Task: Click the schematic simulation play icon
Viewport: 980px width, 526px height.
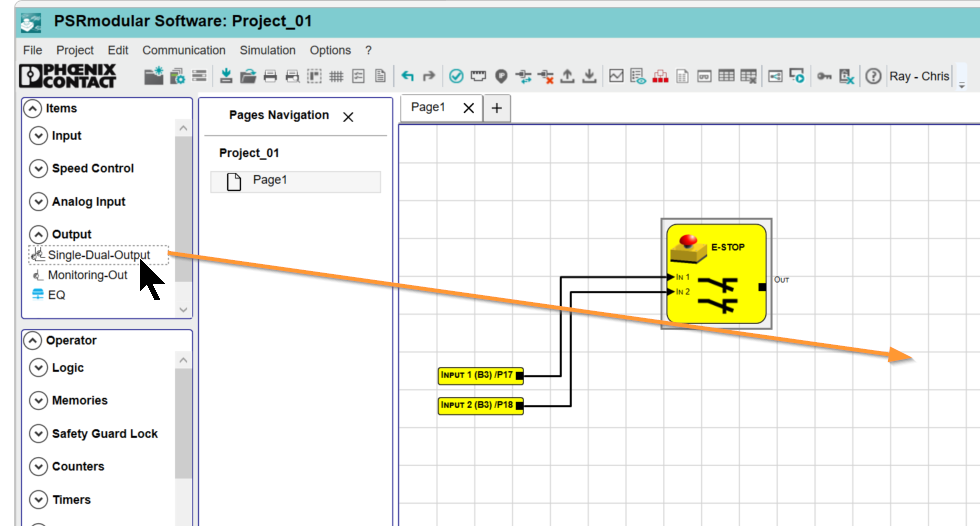Action: point(797,76)
